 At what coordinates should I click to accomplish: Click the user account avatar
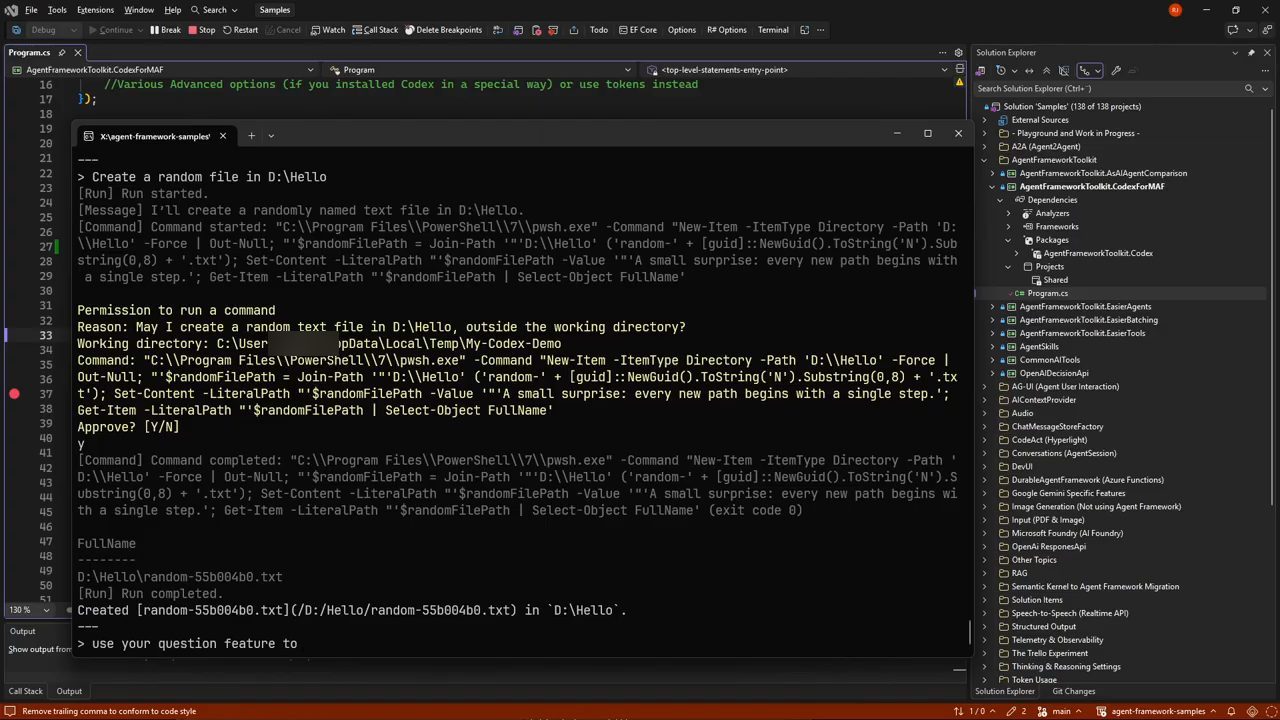(1175, 10)
